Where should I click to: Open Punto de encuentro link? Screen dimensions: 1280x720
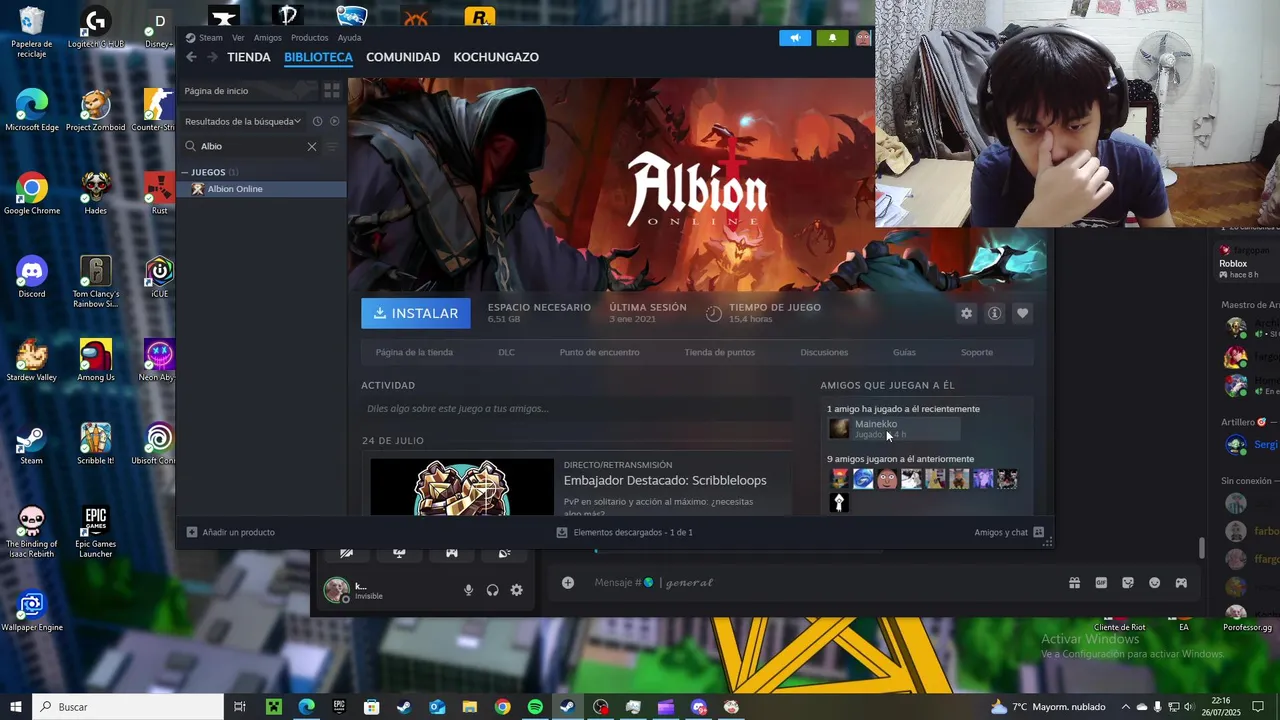[x=599, y=352]
